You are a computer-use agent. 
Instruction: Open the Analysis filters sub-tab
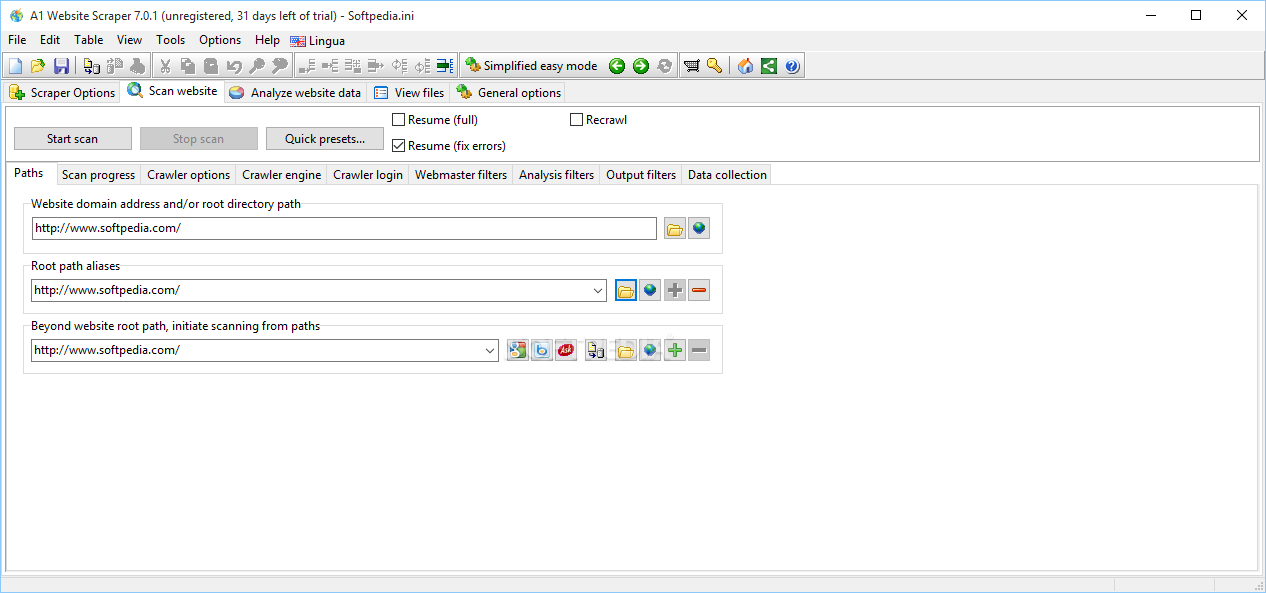556,174
